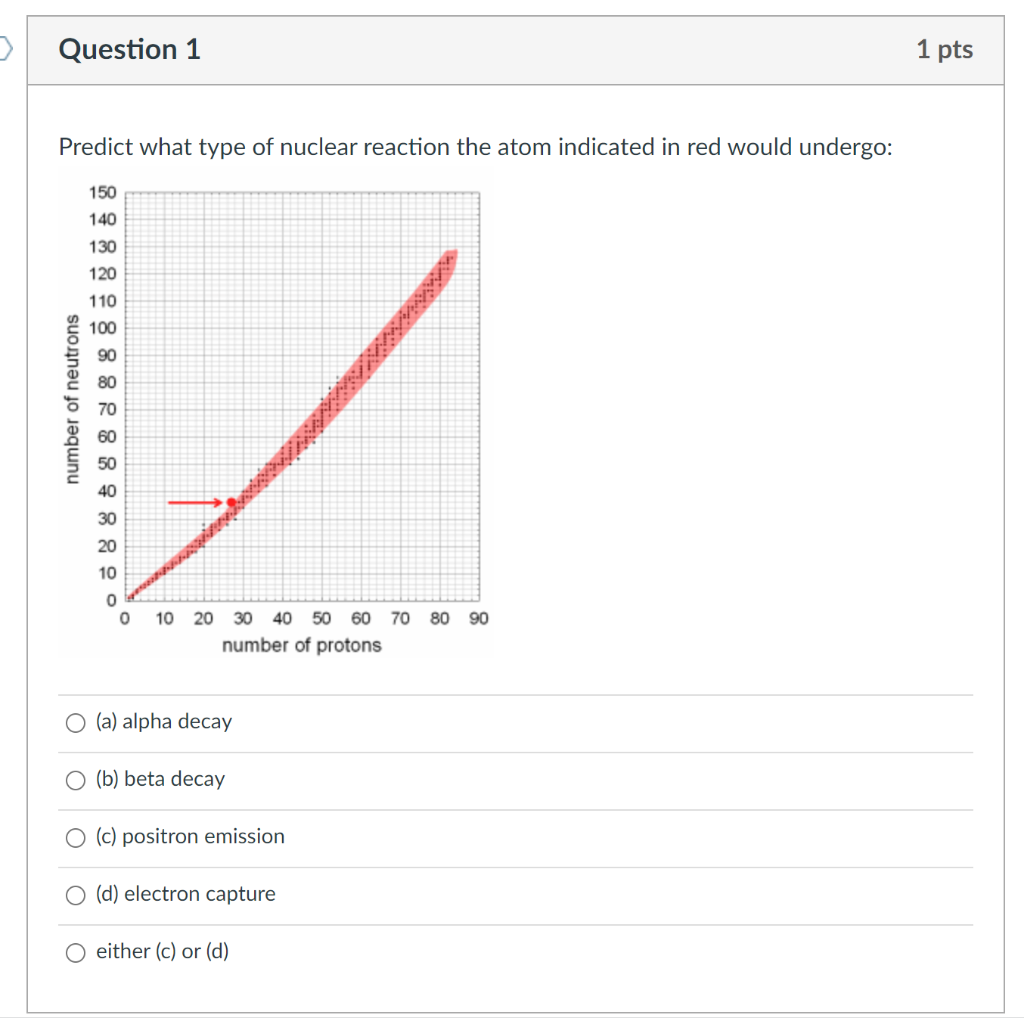Click the '150' neutron axis tick label
This screenshot has width=1024, height=1018.
[103, 192]
